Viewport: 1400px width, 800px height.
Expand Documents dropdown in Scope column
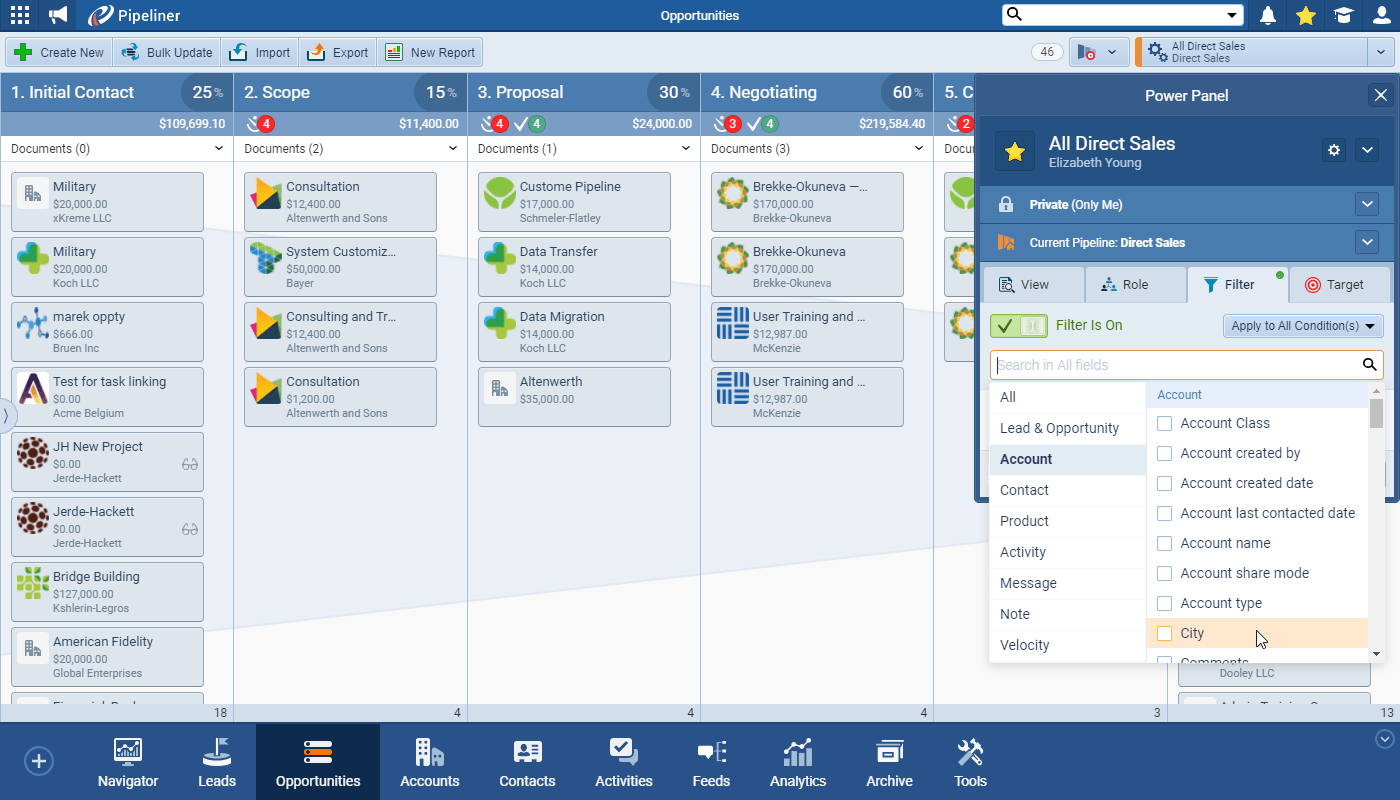point(452,149)
